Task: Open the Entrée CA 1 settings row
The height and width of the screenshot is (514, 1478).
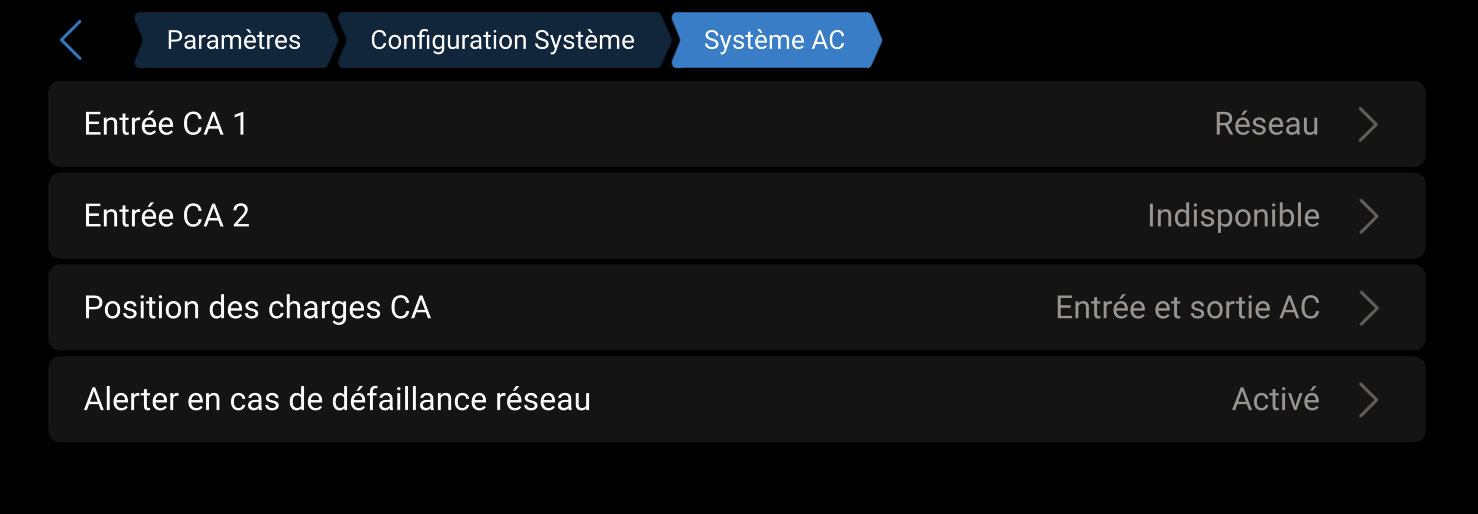Action: coord(736,124)
